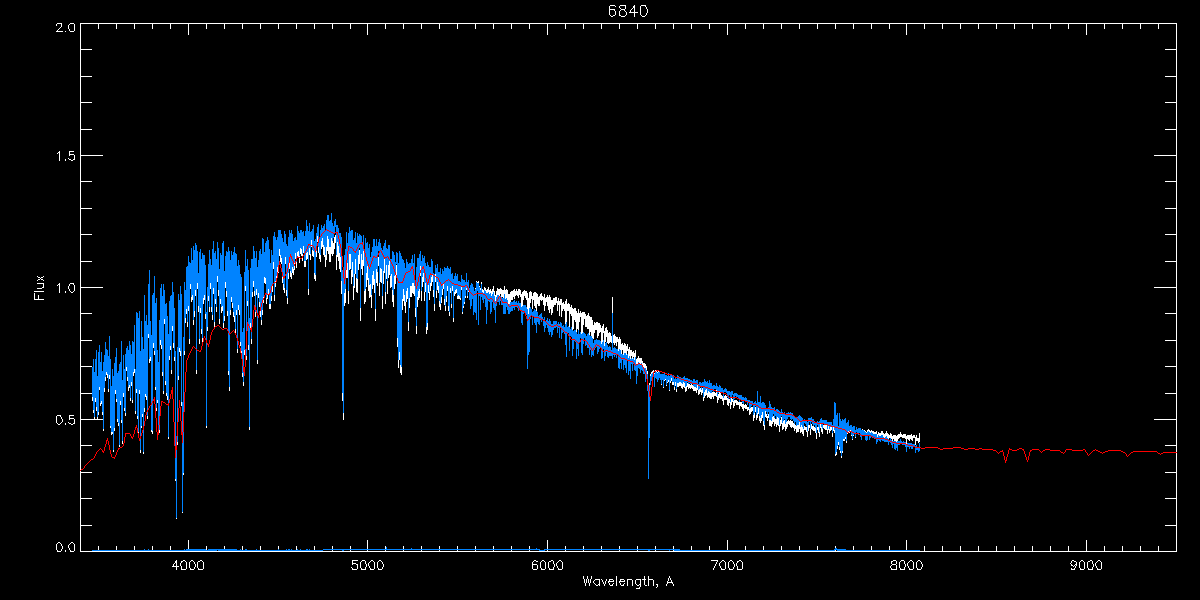Click the 2.0 y-axis tick label
The image size is (1200, 600).
coord(62,28)
